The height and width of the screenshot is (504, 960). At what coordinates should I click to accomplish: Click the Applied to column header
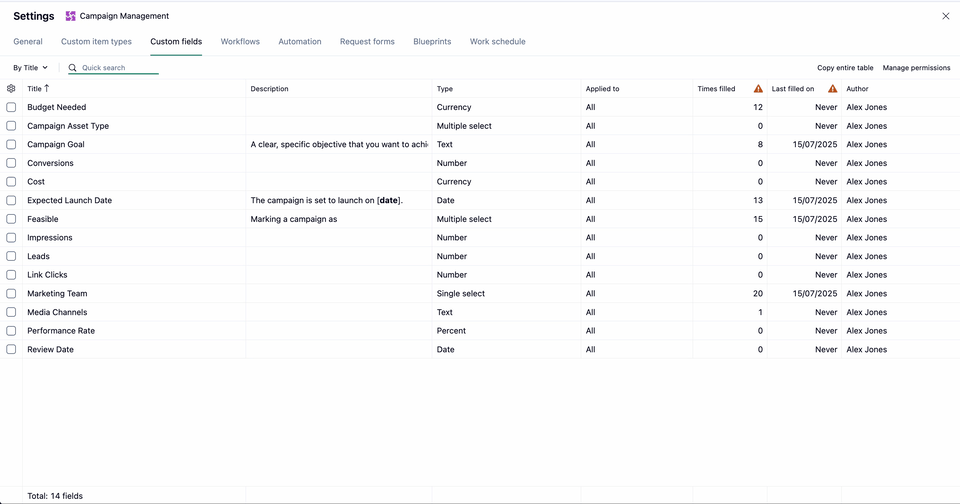pos(602,89)
